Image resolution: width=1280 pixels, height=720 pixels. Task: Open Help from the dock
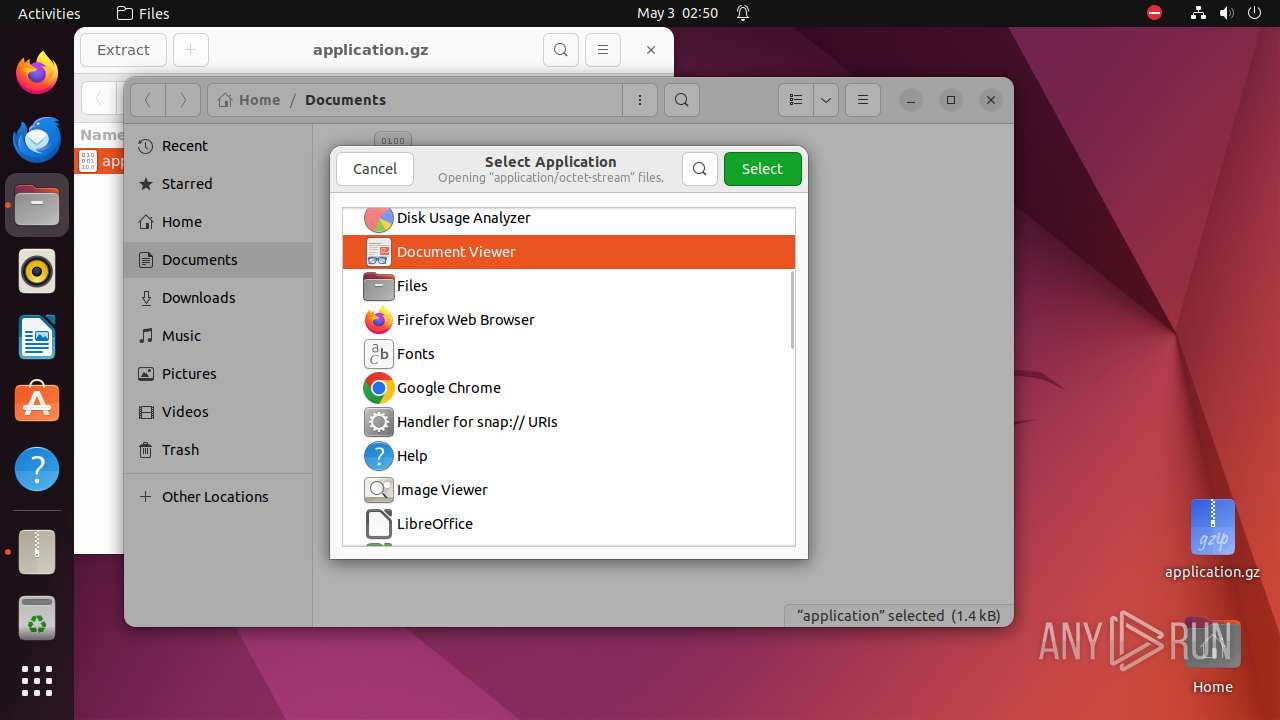click(37, 469)
